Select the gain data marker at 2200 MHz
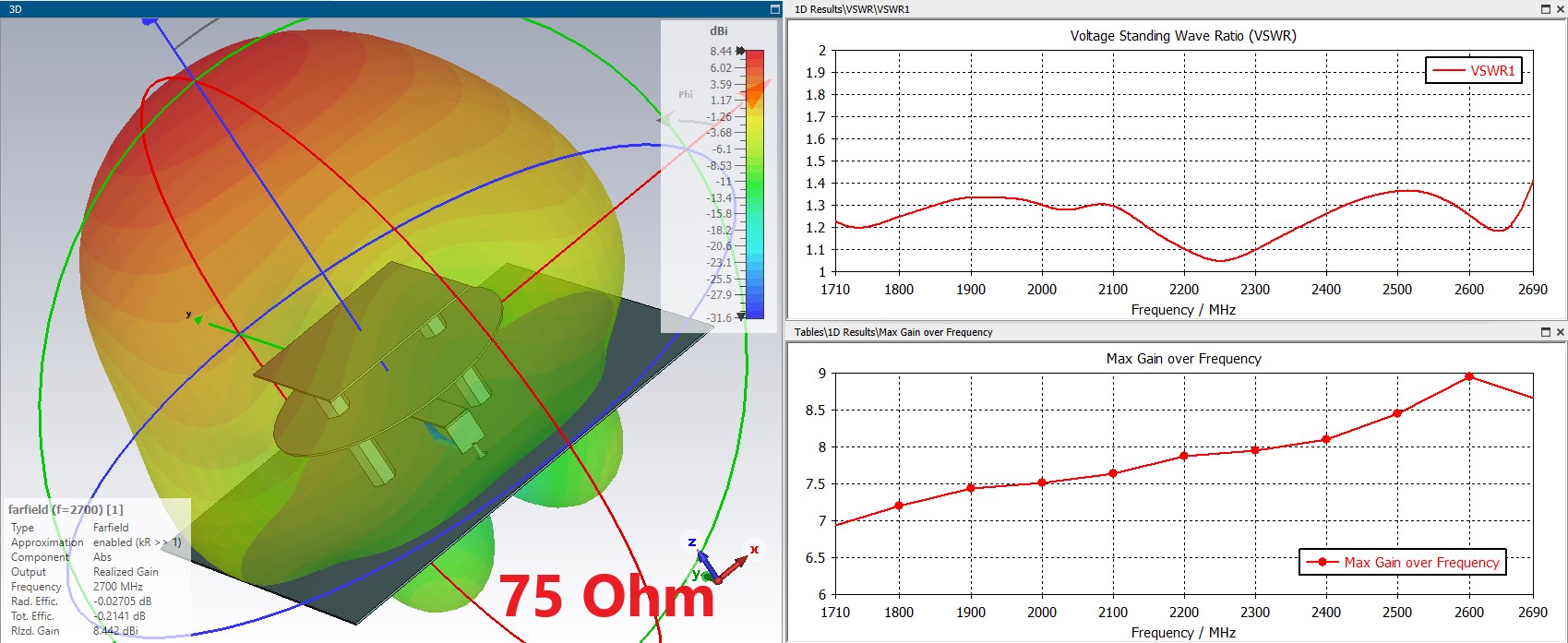The height and width of the screenshot is (643, 1568). pyautogui.click(x=1184, y=456)
